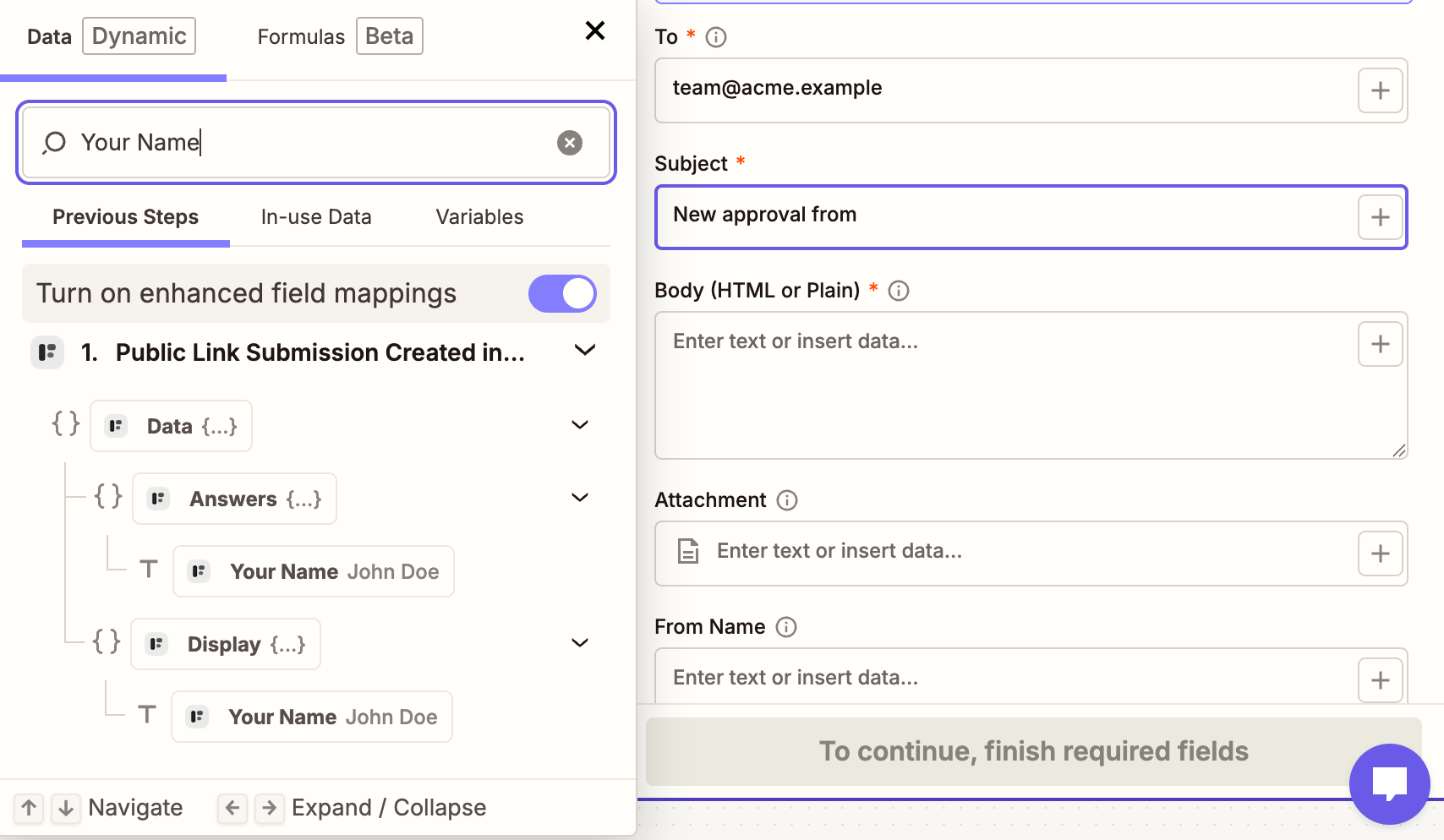Select the Data object pill

coord(171,427)
